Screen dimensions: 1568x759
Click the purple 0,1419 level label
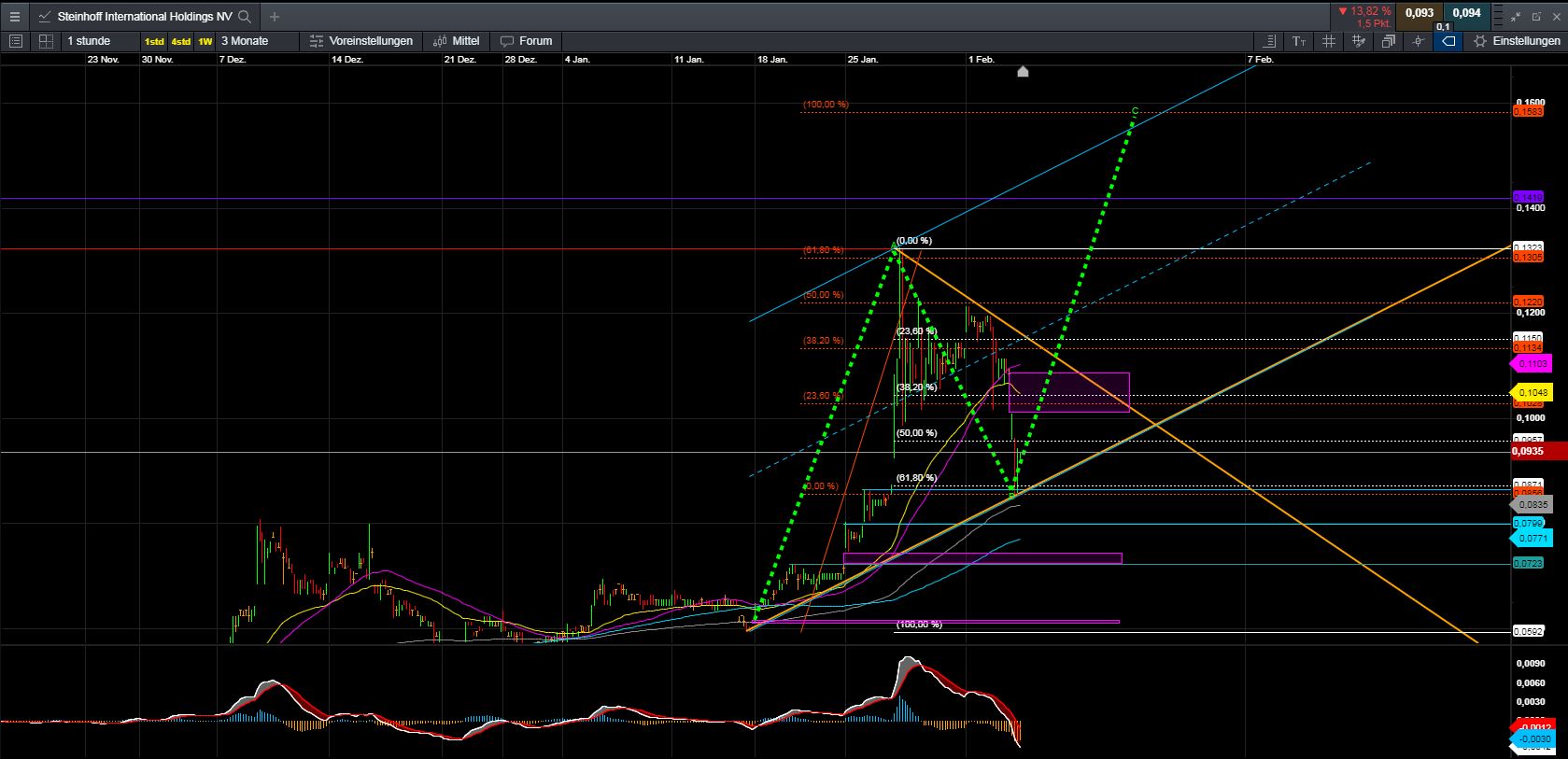pos(1528,197)
